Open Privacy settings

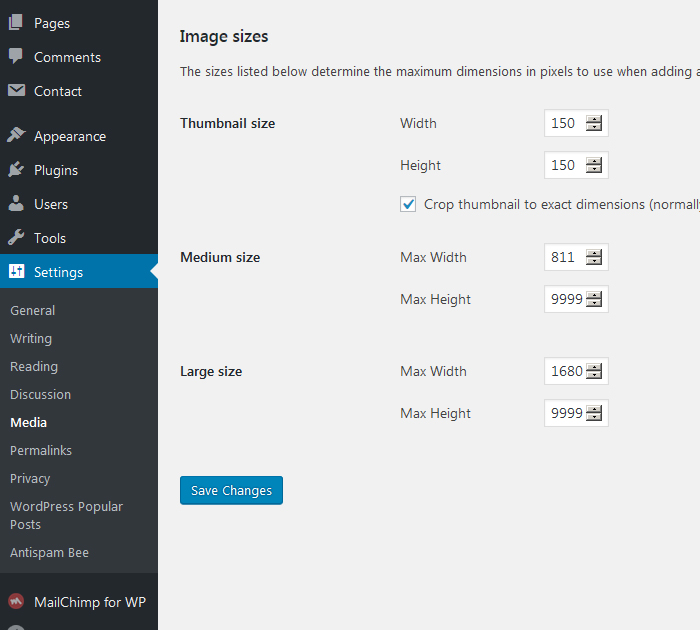coord(30,479)
